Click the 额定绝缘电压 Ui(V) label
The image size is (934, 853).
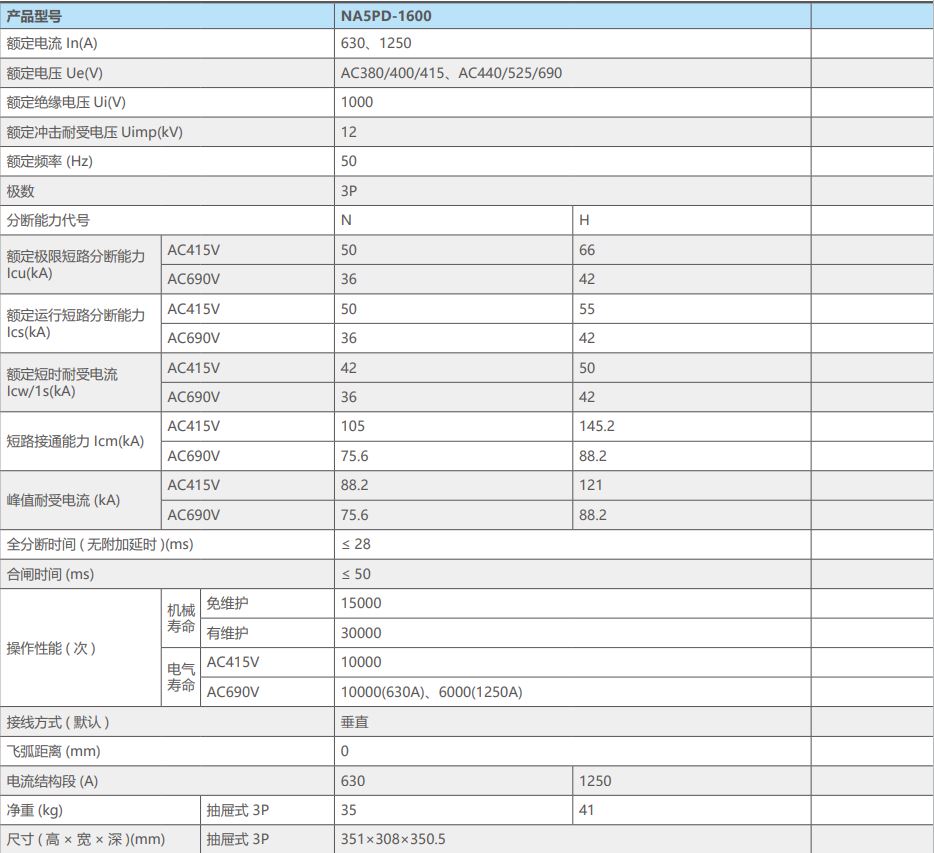66,102
